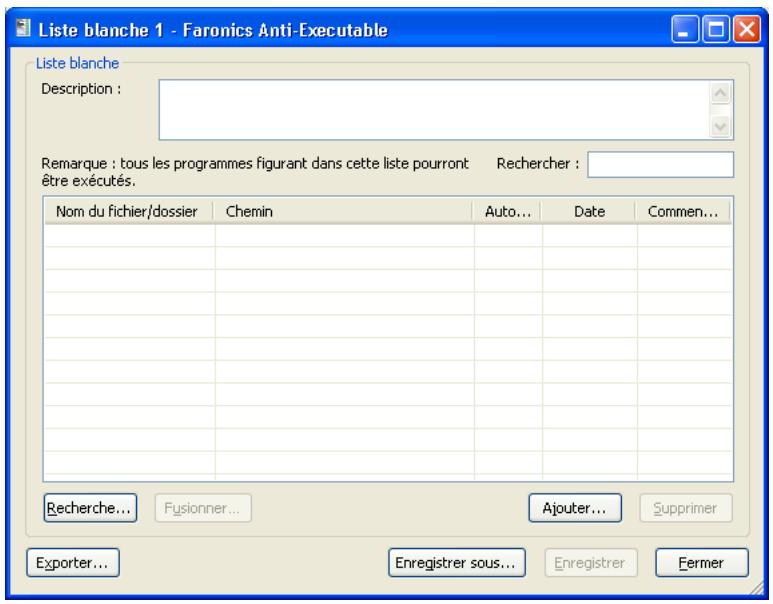Click the Exporter... button

pyautogui.click(x=73, y=563)
